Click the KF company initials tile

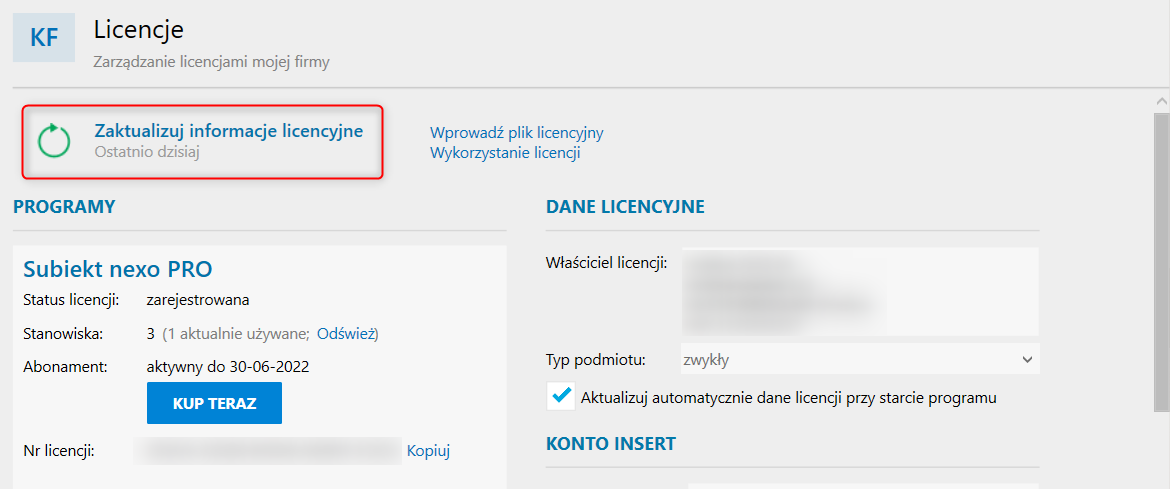44,37
